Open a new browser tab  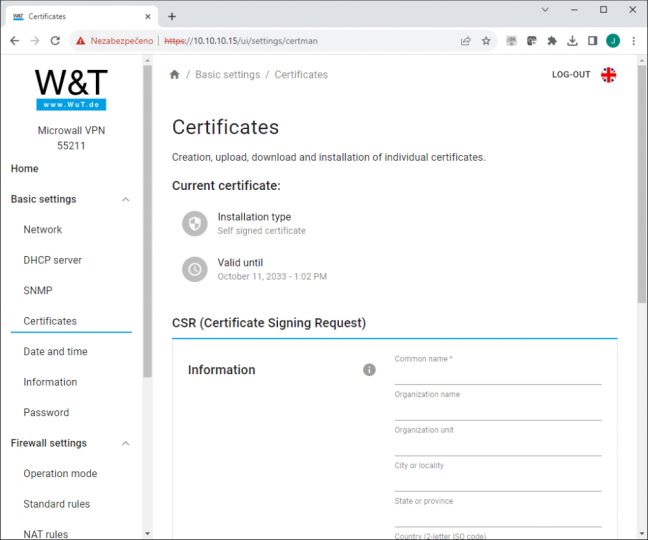point(172,17)
